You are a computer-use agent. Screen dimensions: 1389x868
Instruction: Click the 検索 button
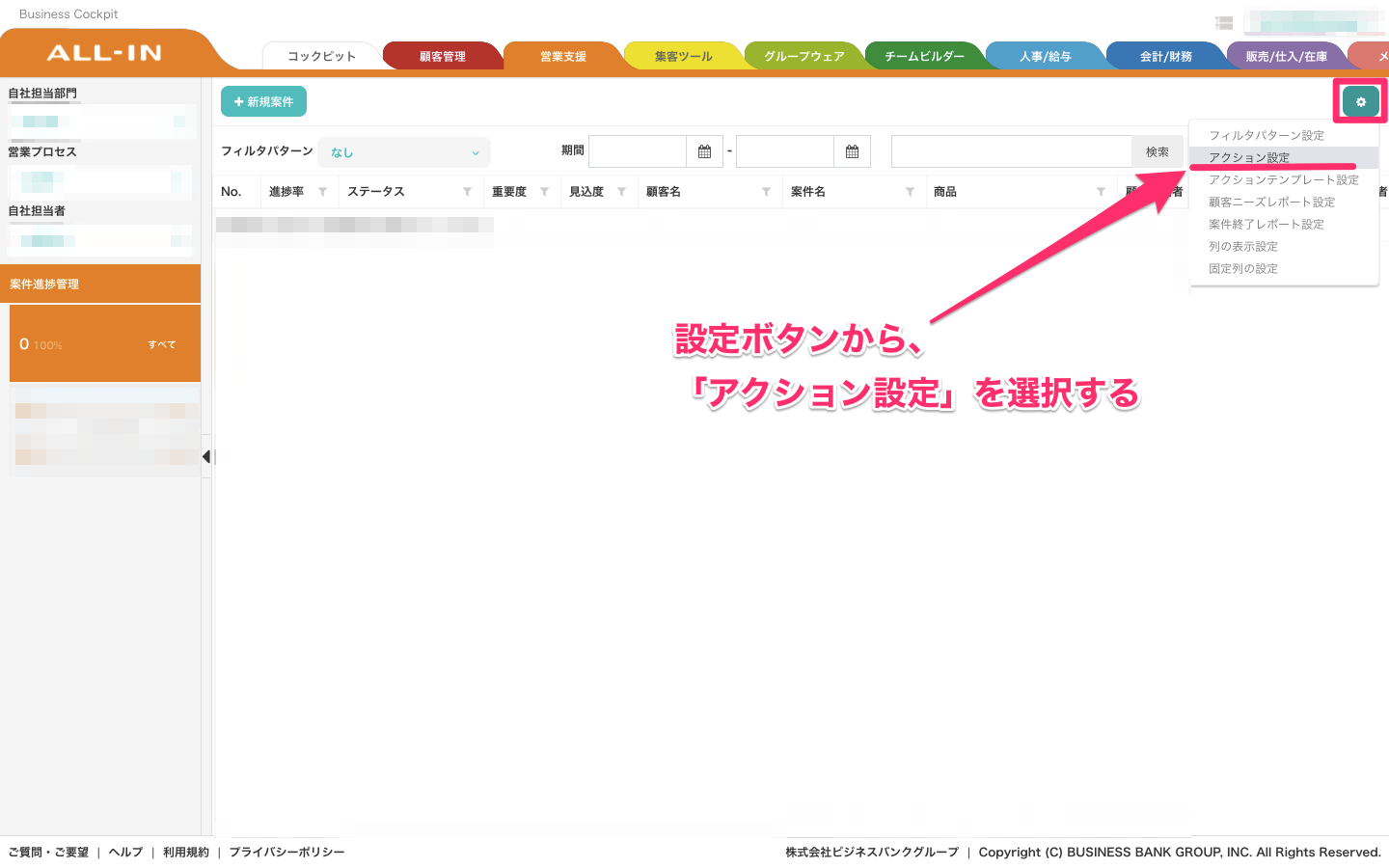pos(1157,151)
